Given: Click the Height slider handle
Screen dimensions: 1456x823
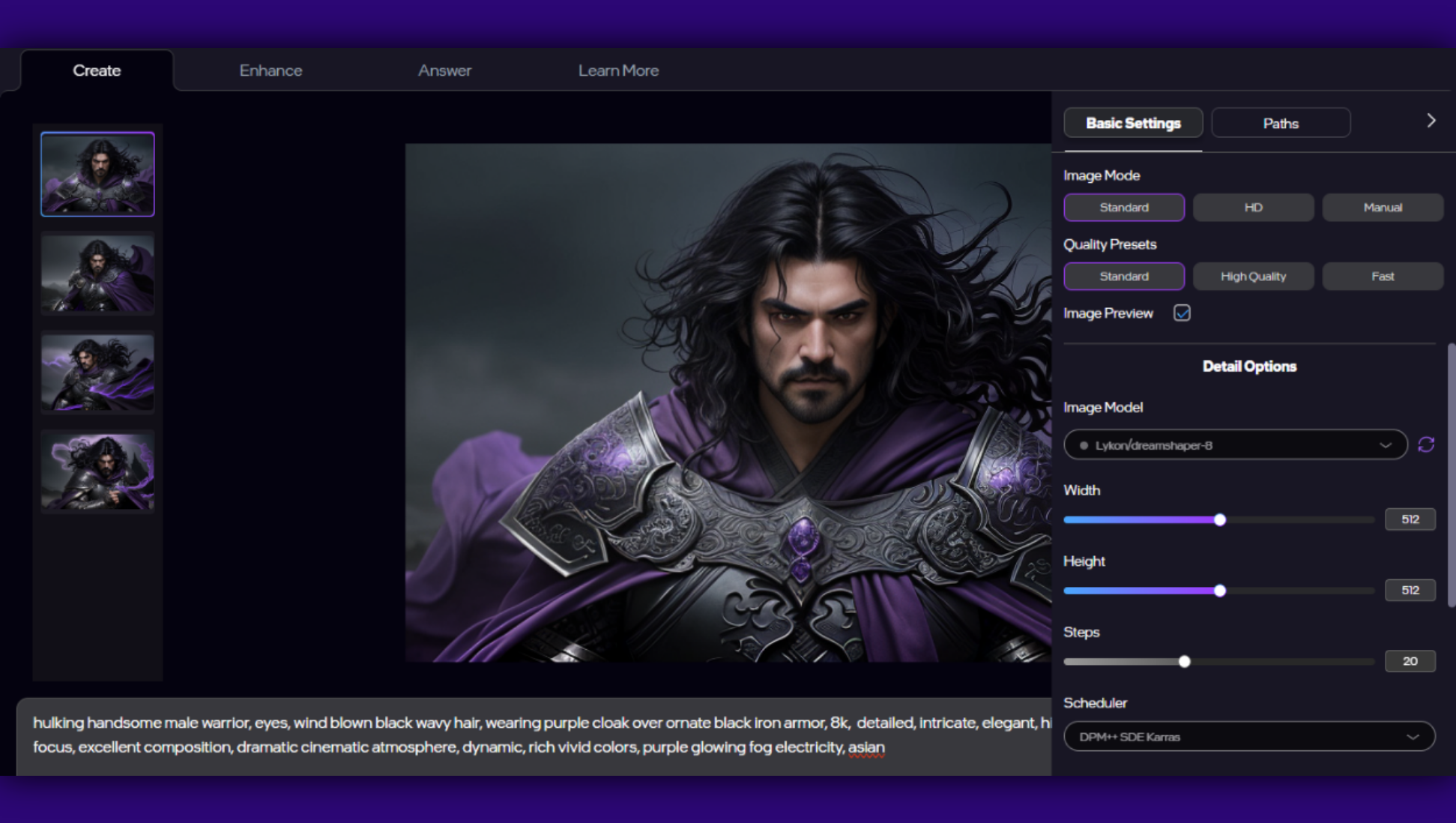Looking at the screenshot, I should [1220, 591].
